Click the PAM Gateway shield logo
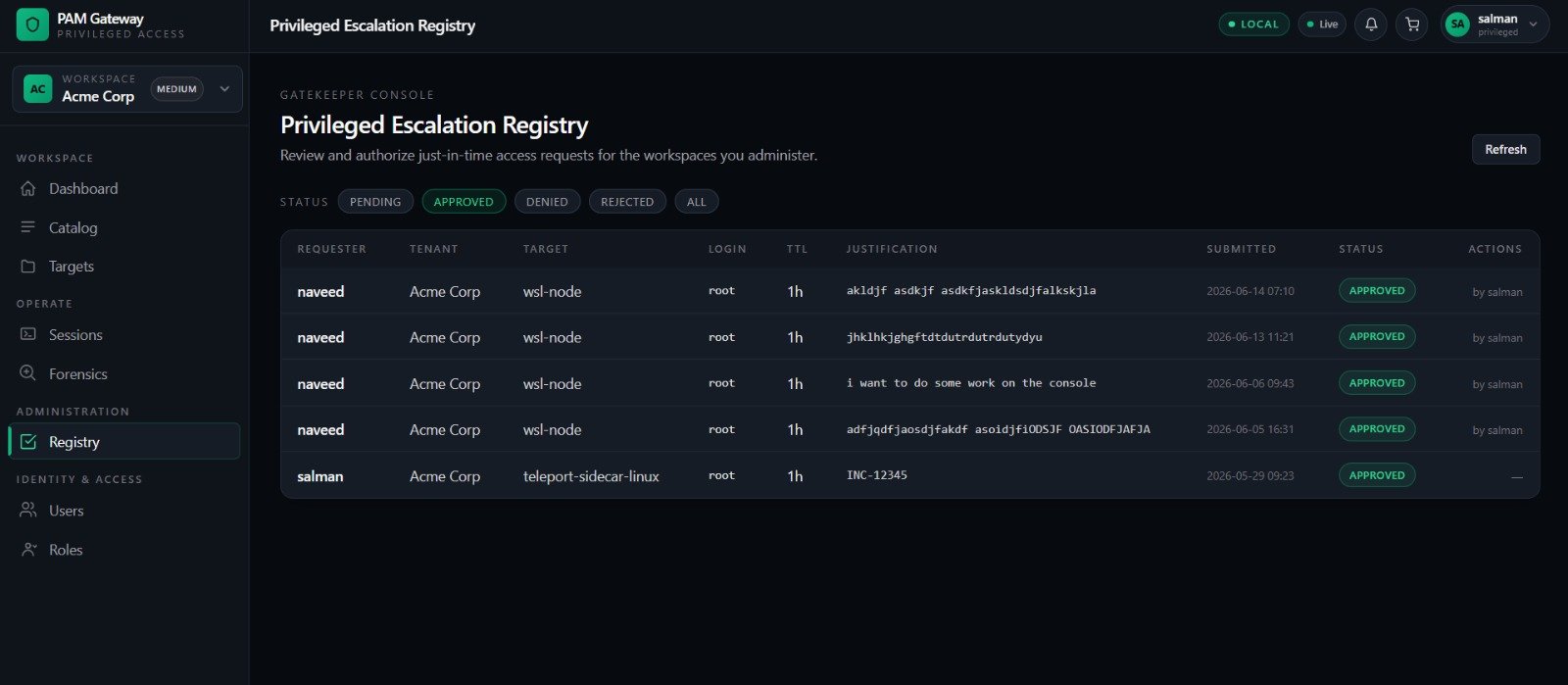Screen dimensions: 1568x685 32,24
